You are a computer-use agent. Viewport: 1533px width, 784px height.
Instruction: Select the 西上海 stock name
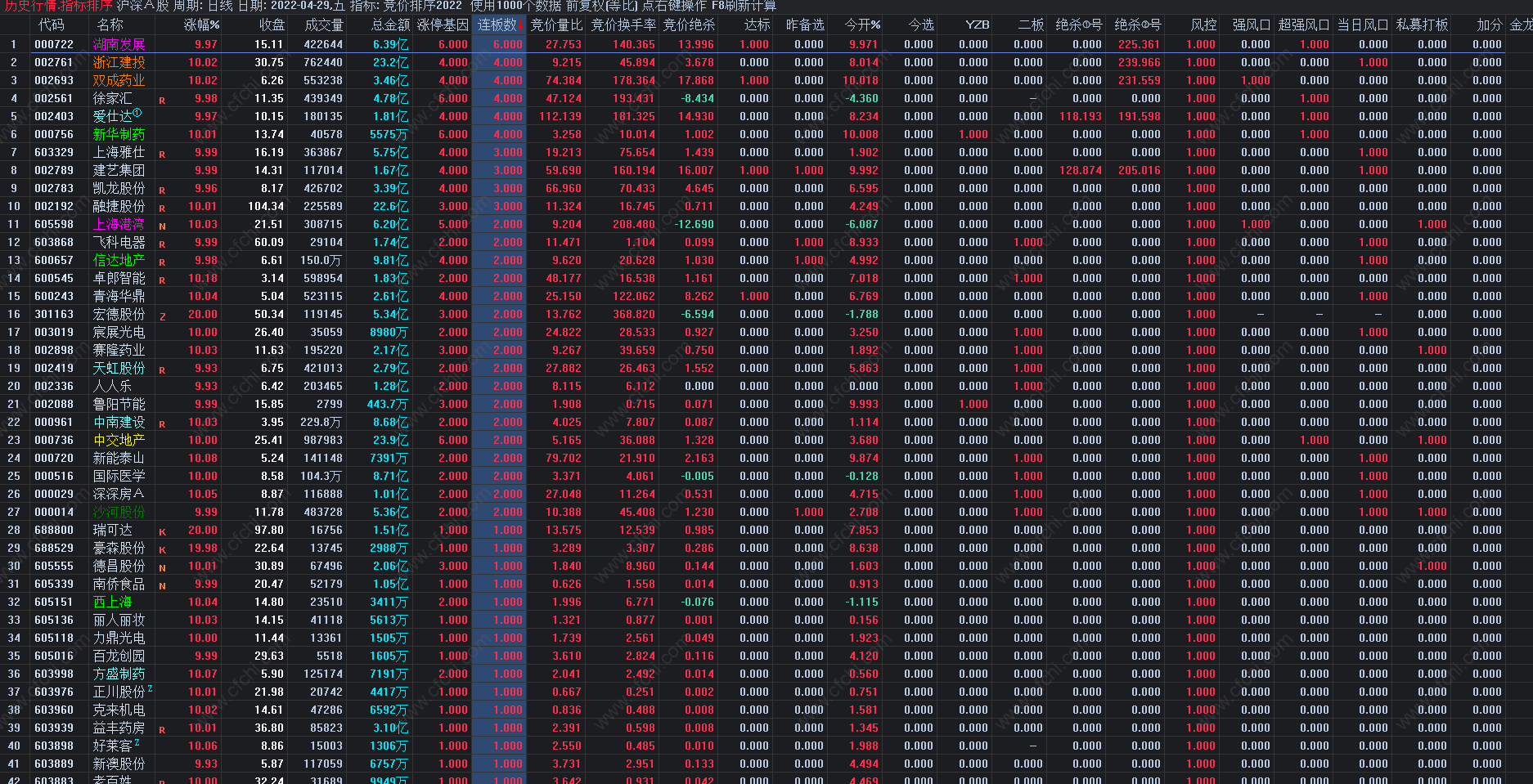coord(112,602)
